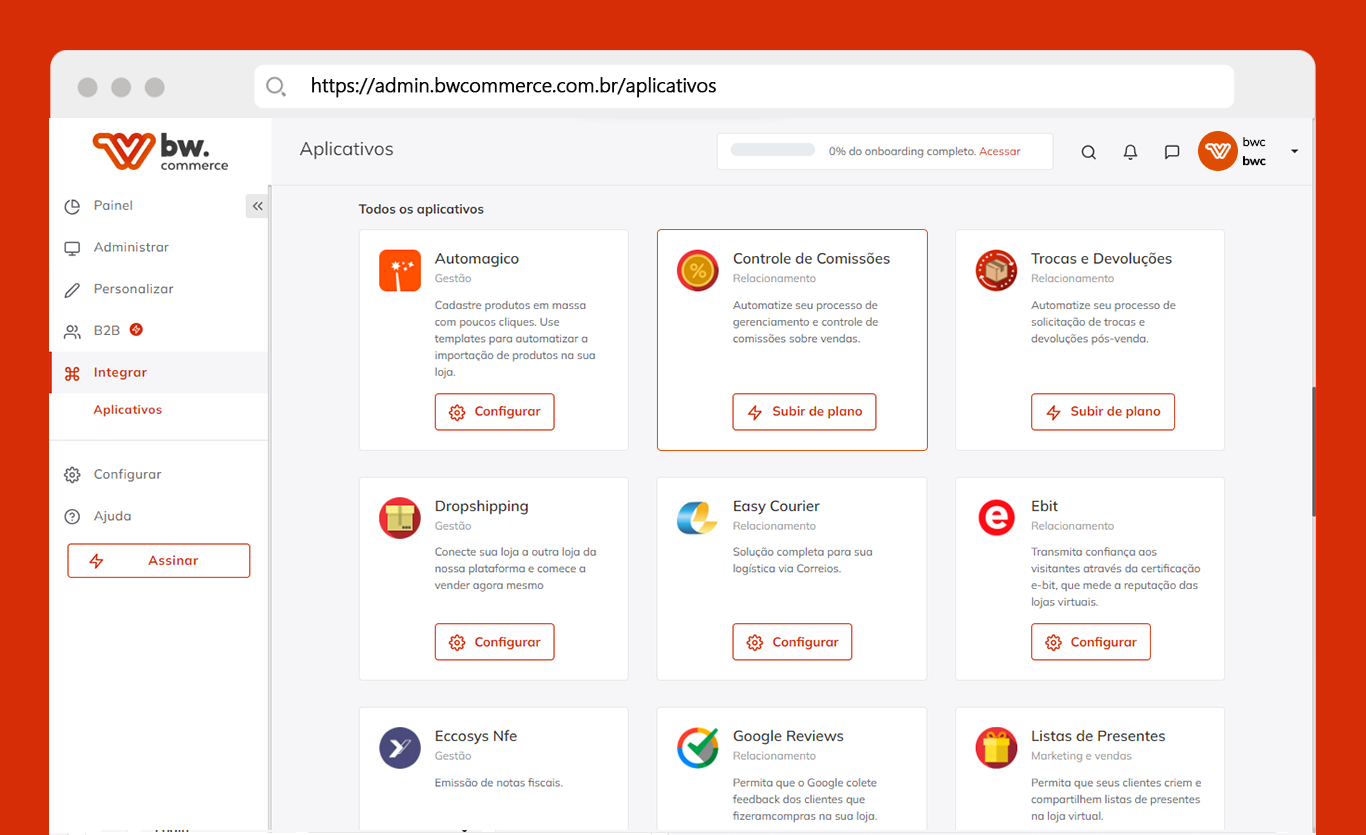Click the 'Emissão de notas fiscais.' description
The width and height of the screenshot is (1366, 835).
point(499,783)
